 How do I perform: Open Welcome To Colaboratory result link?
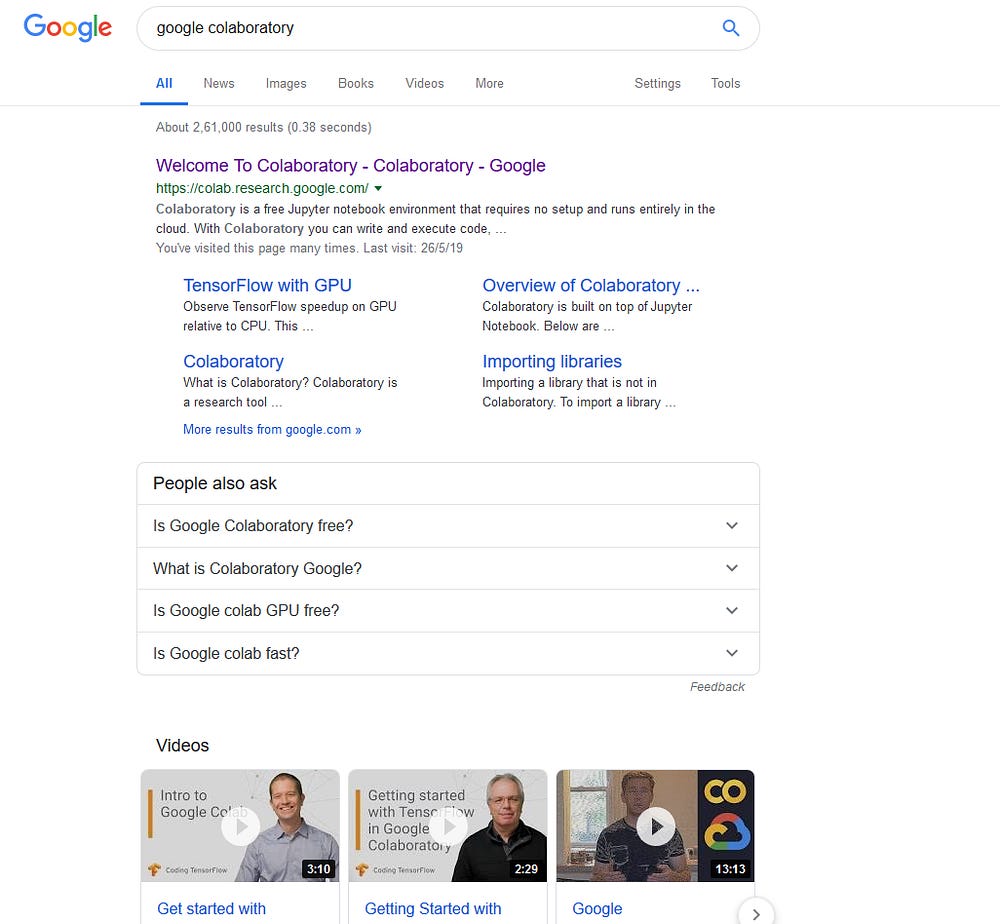coord(350,166)
